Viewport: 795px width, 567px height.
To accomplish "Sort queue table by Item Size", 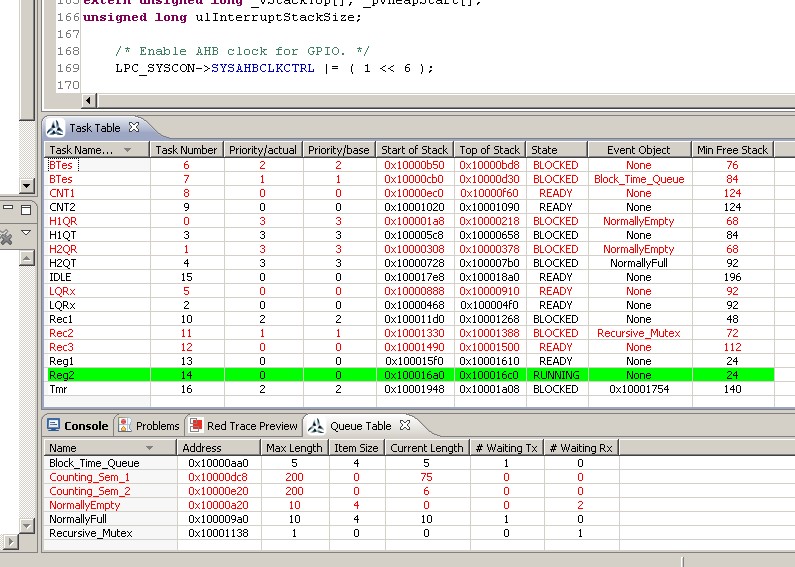I will (356, 448).
